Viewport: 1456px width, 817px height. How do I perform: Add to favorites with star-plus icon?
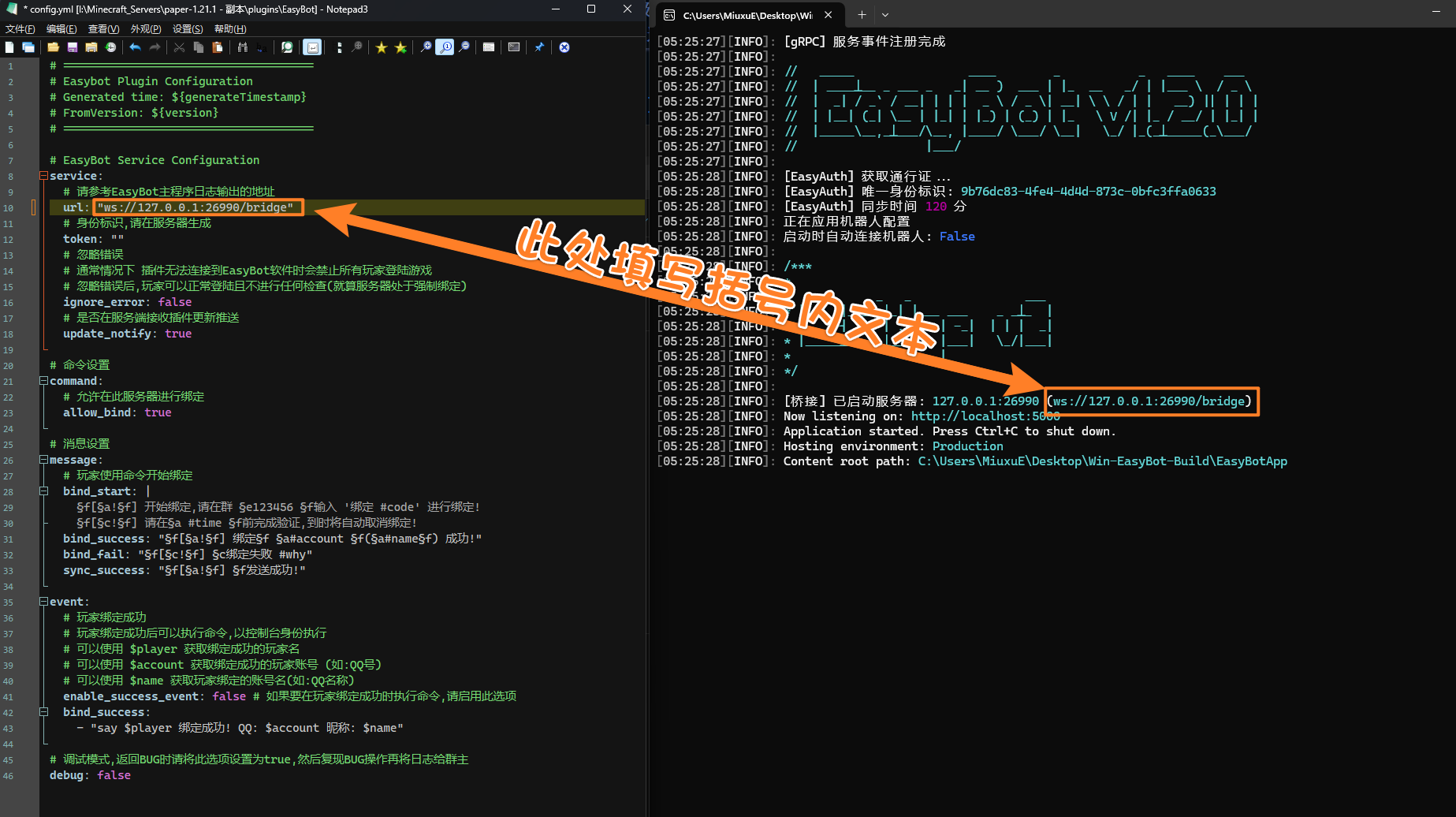coord(400,47)
